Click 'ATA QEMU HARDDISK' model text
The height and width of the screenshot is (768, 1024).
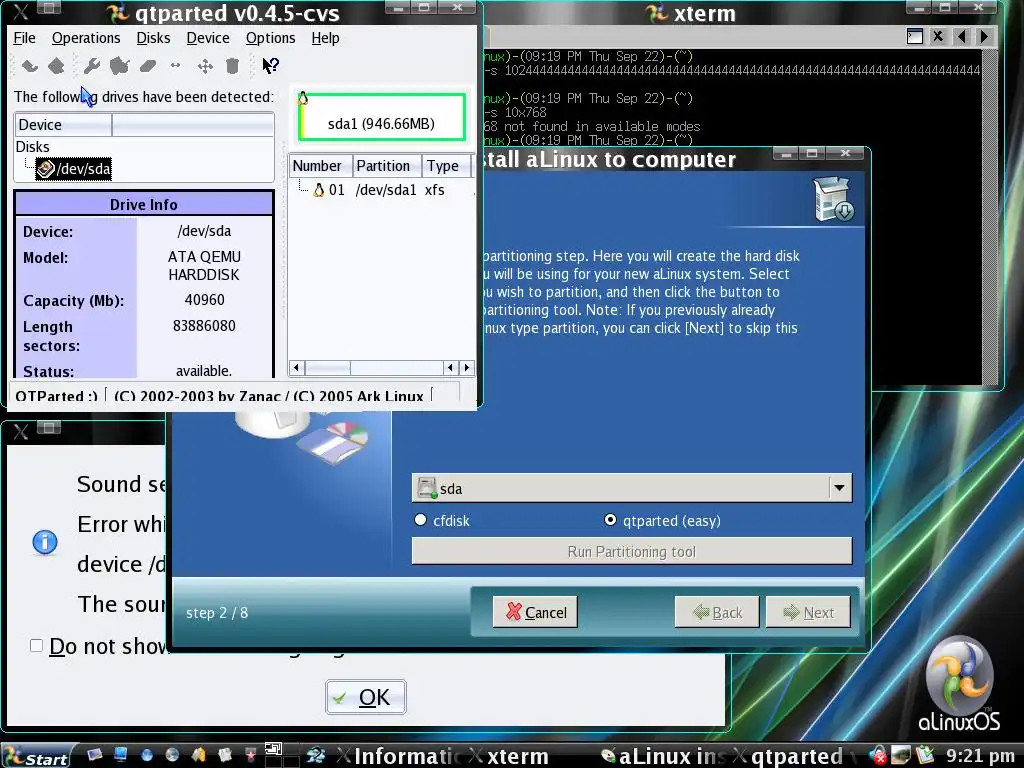point(204,266)
